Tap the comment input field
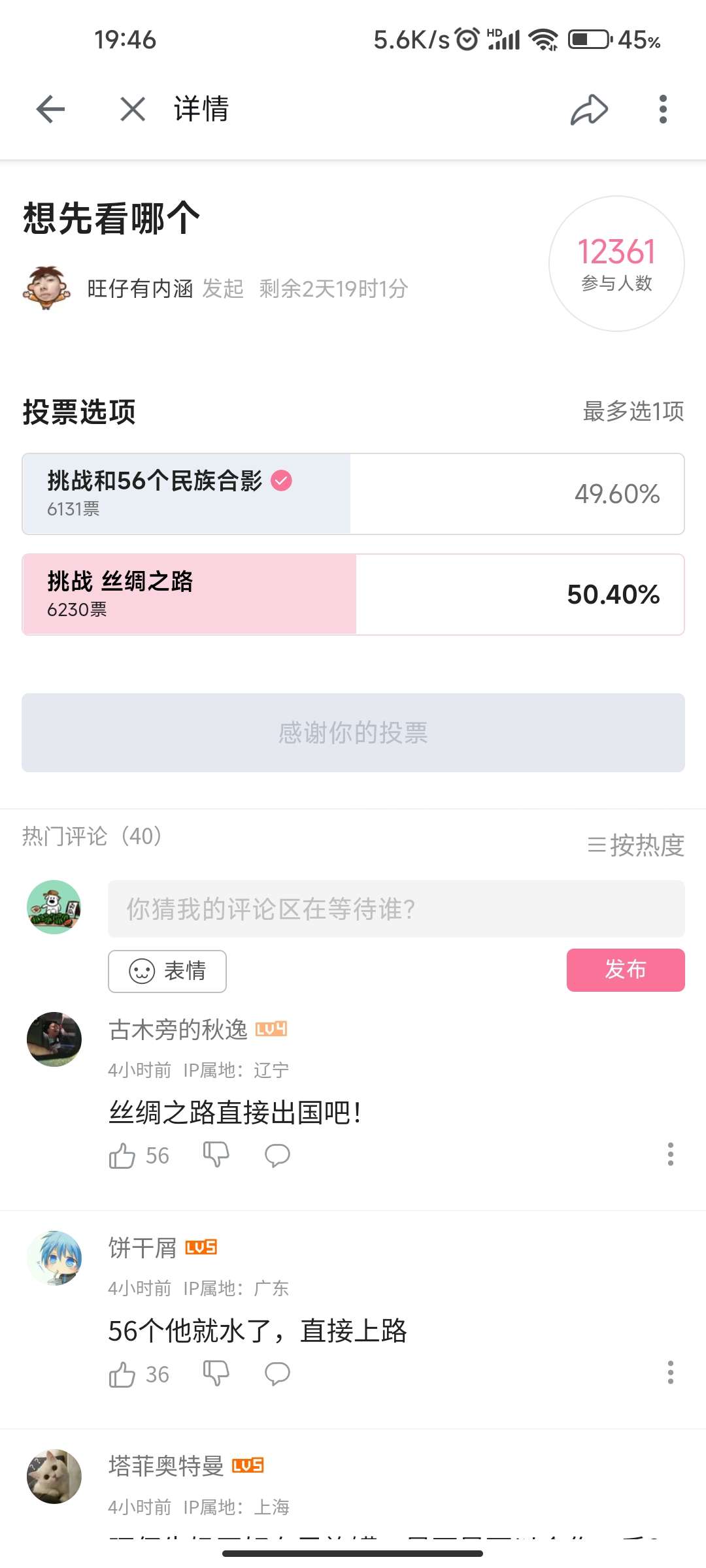 tap(396, 909)
